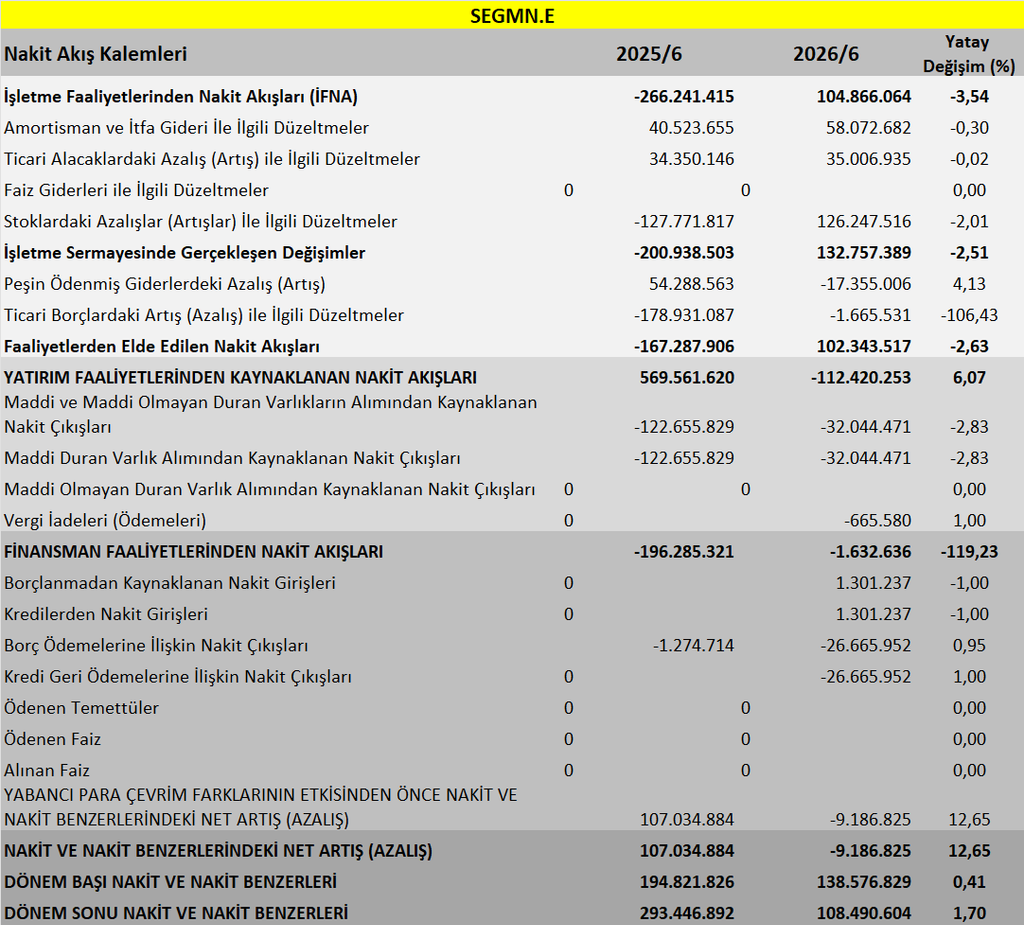Viewport: 1024px width, 925px height.
Task: Click the value -200.938.503
Action: click(684, 253)
